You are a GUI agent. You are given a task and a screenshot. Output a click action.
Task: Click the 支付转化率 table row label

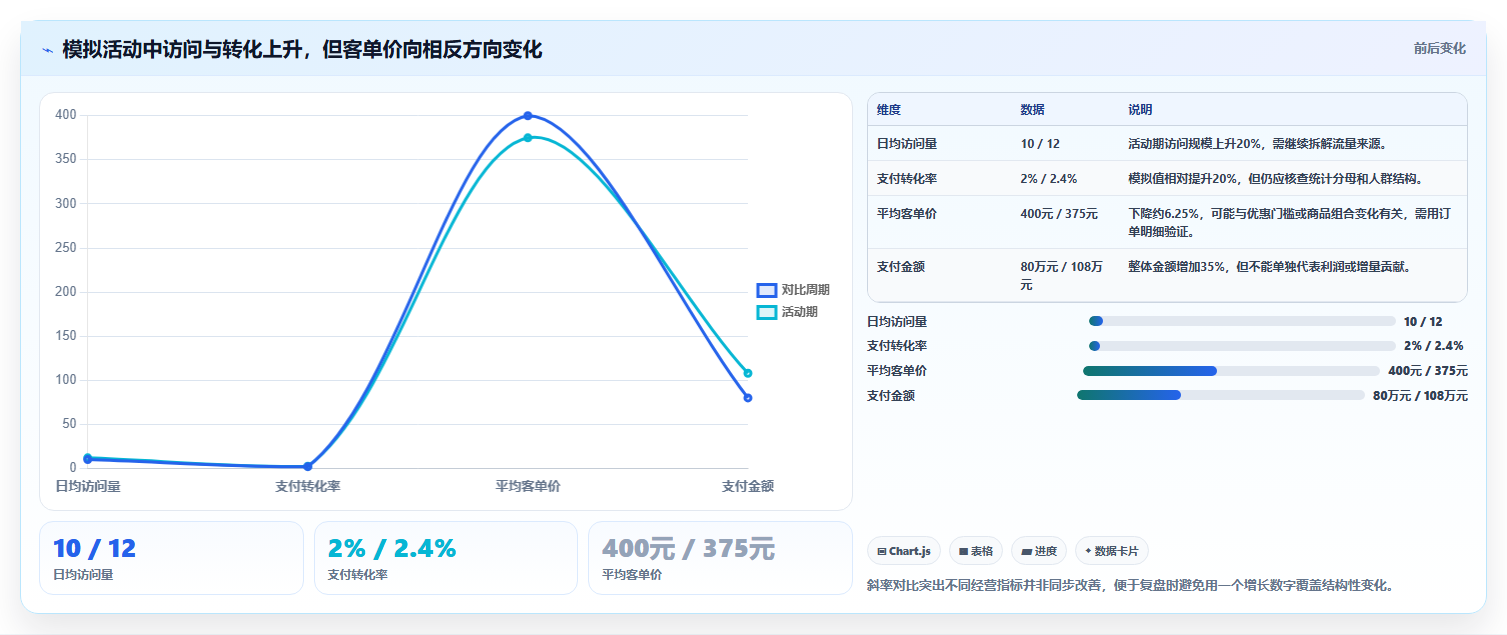pos(907,179)
